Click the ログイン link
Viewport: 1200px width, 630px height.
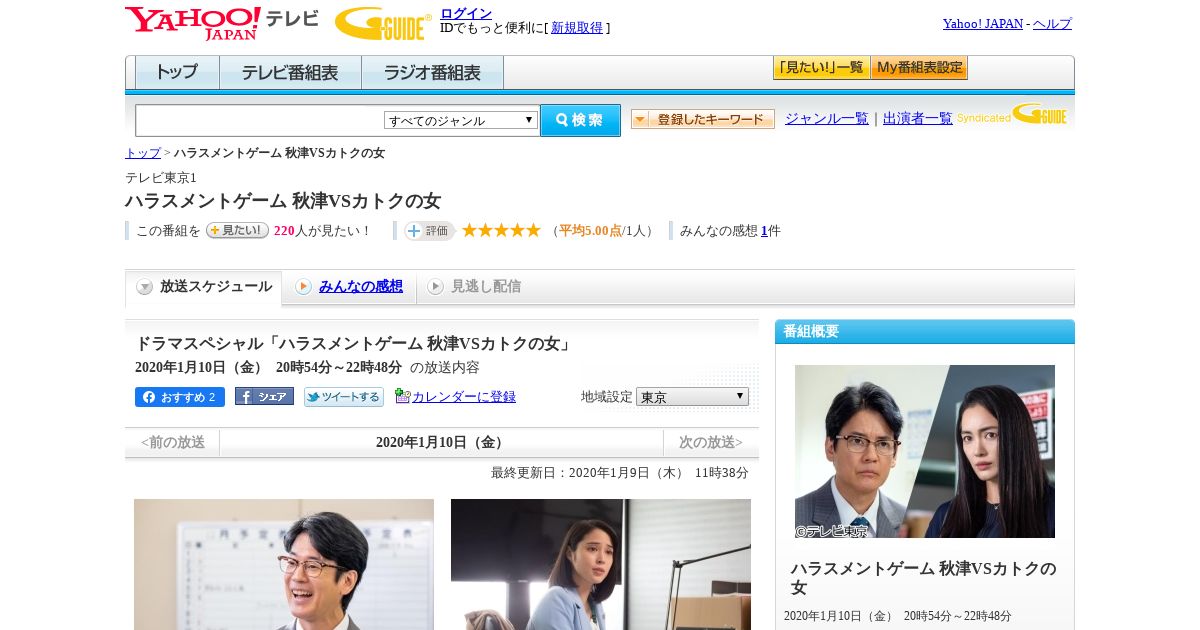click(466, 13)
